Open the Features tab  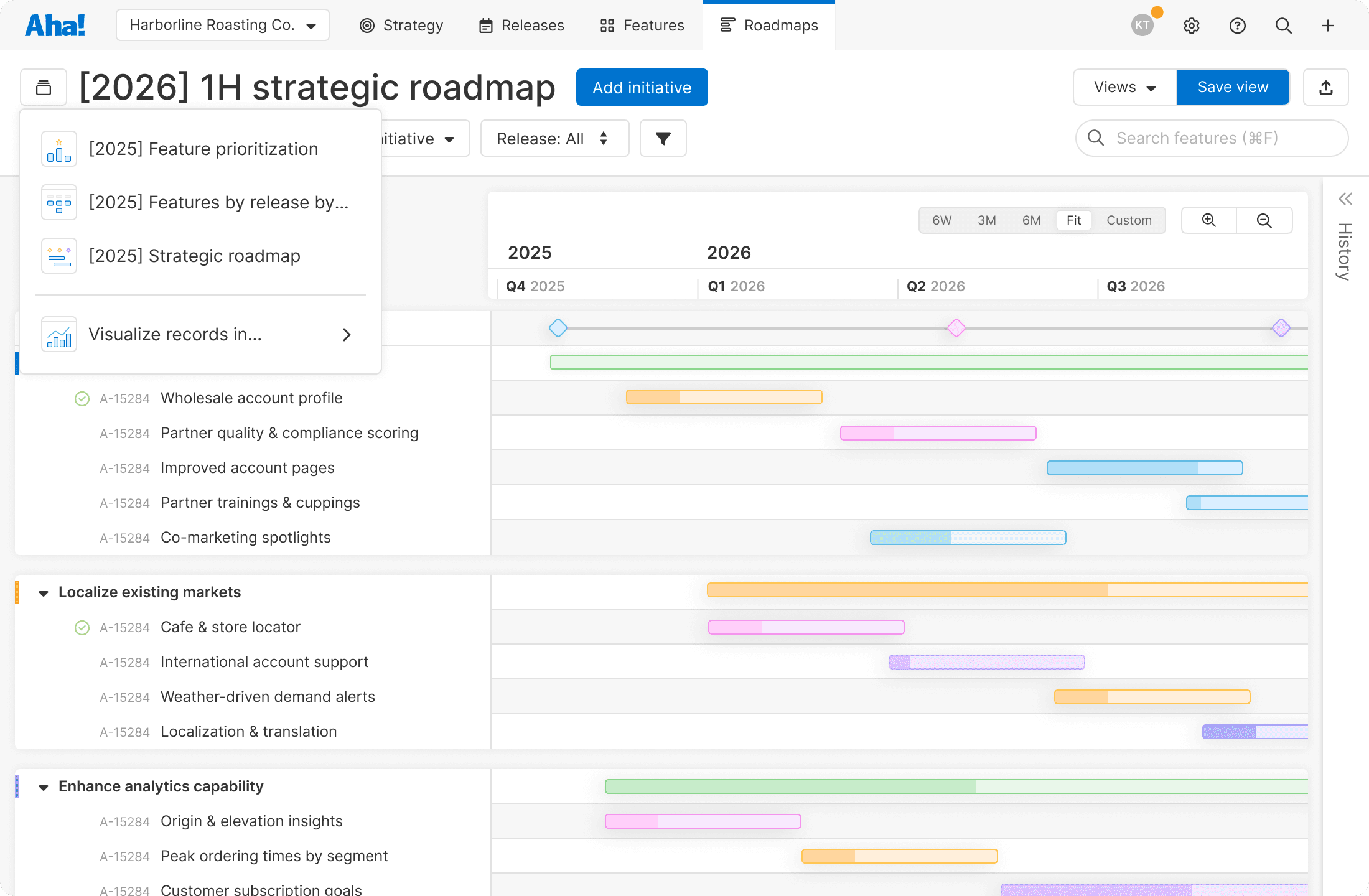[642, 26]
